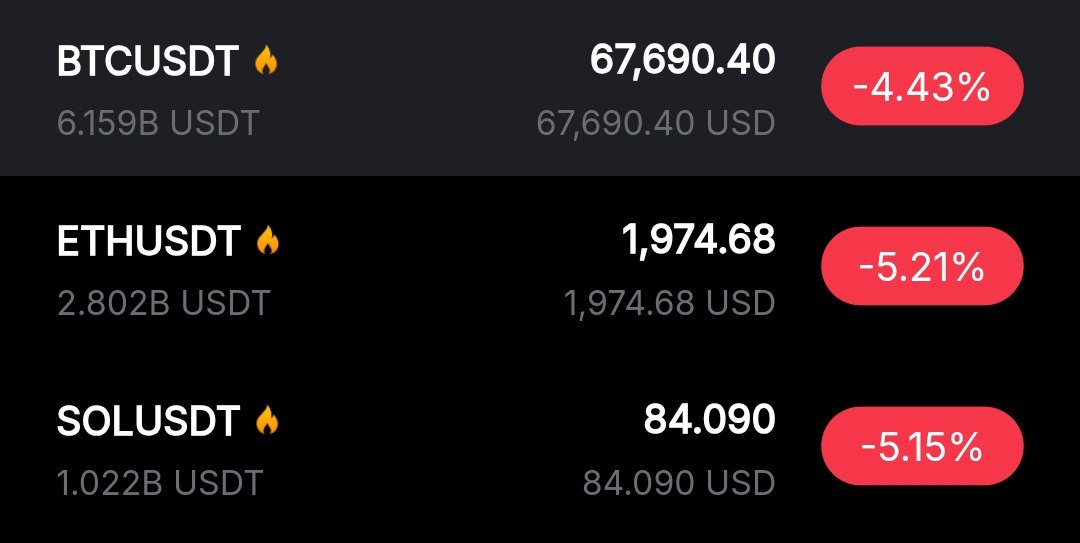Click the 2.802B USDT volume figure

[163, 303]
